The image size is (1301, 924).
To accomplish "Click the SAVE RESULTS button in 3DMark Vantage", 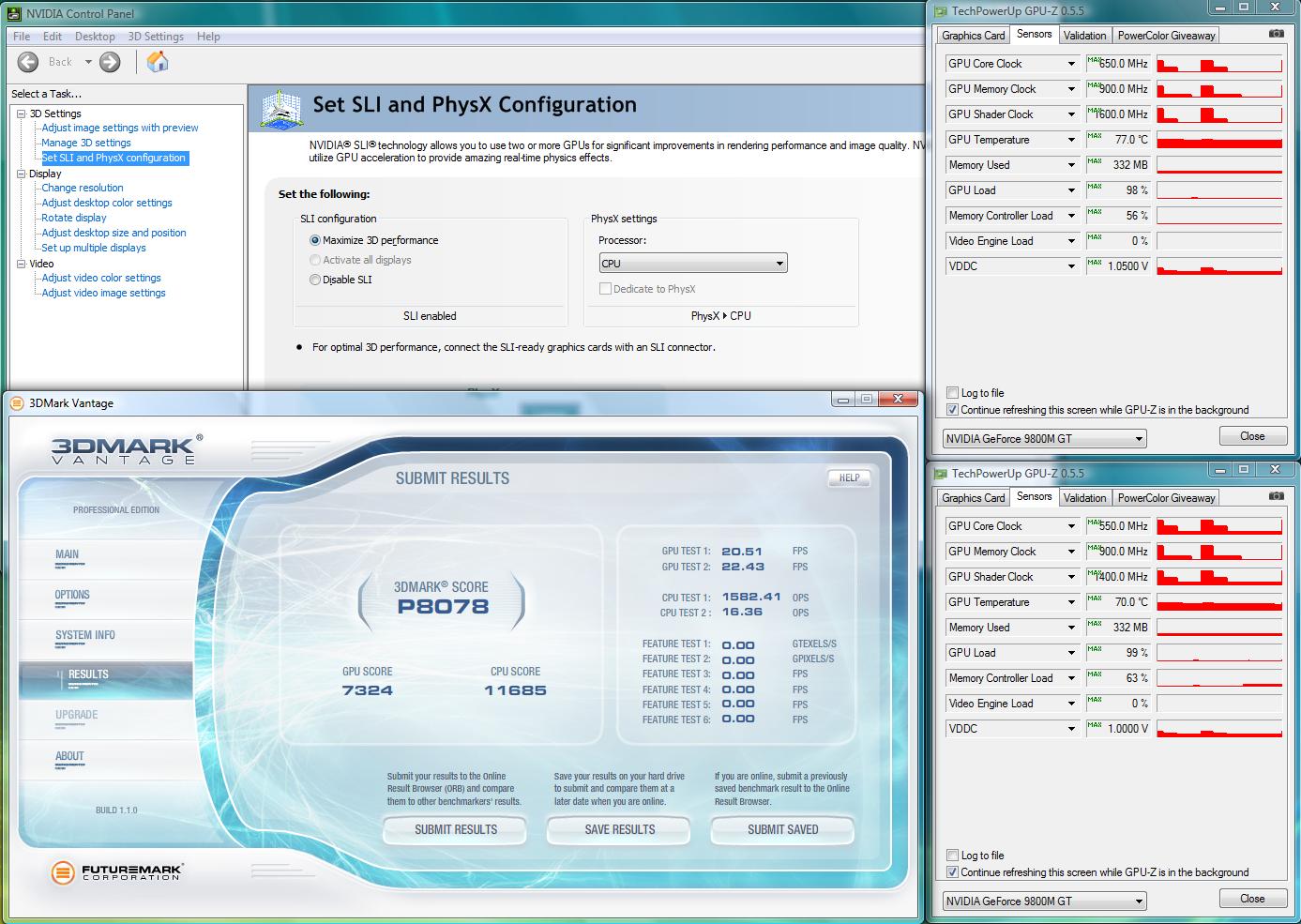I will [x=620, y=829].
